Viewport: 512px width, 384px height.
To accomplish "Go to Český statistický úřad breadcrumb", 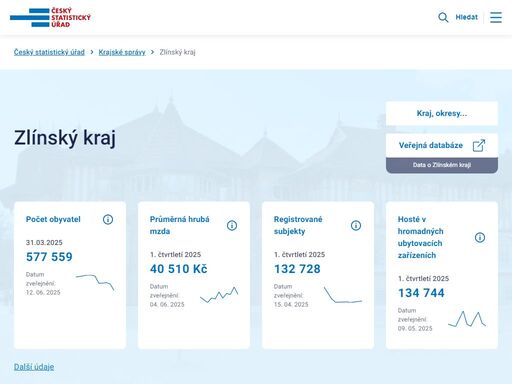I will pyautogui.click(x=49, y=52).
